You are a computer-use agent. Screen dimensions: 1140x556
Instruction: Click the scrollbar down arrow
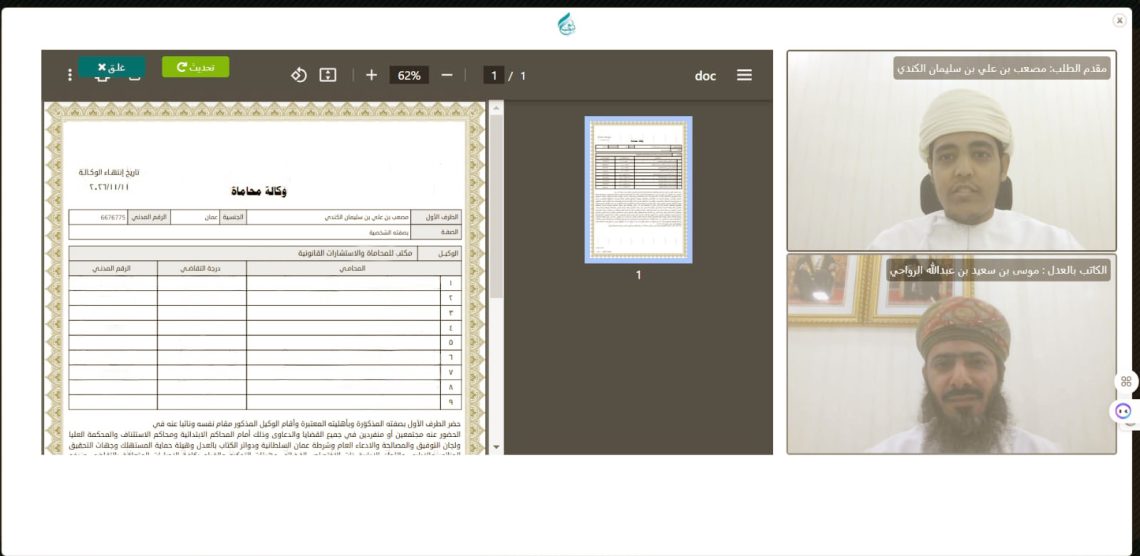pyautogui.click(x=496, y=447)
